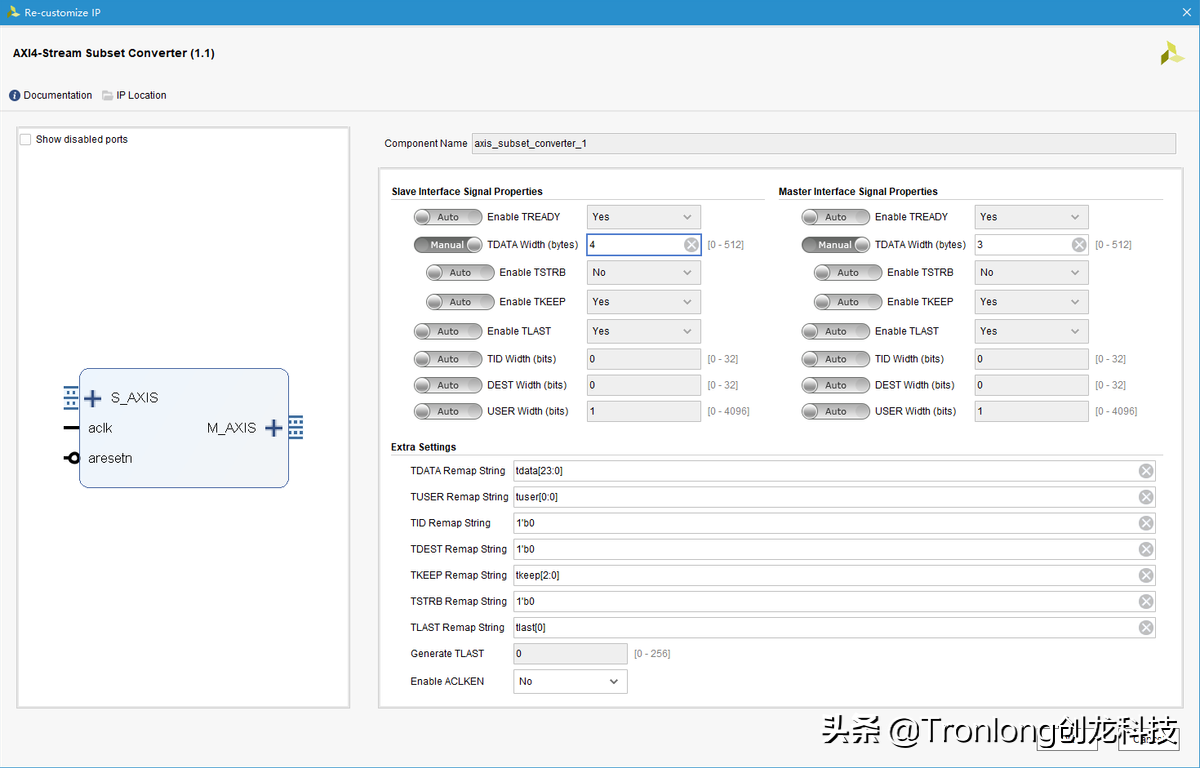Viewport: 1200px width, 768px height.
Task: Toggle Slave Enable TREADY Auto switch
Action: coord(448,217)
